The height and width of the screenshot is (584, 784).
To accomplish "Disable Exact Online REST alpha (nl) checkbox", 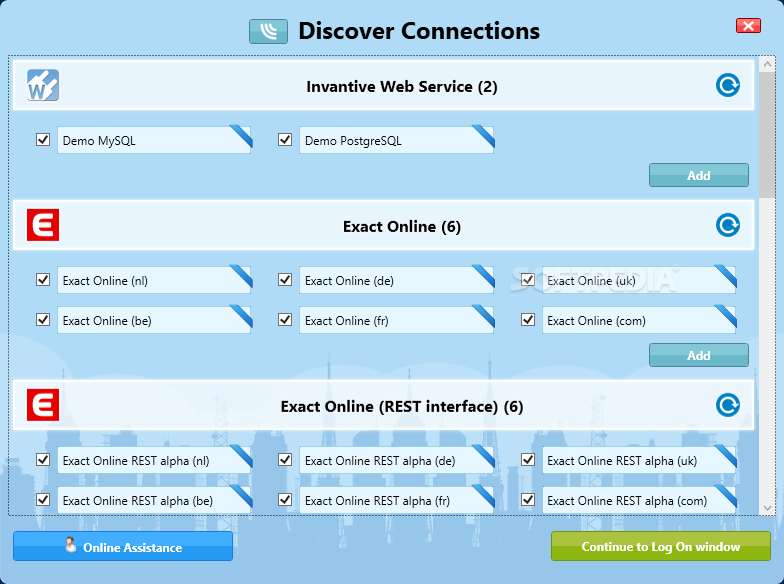I will coord(43,460).
